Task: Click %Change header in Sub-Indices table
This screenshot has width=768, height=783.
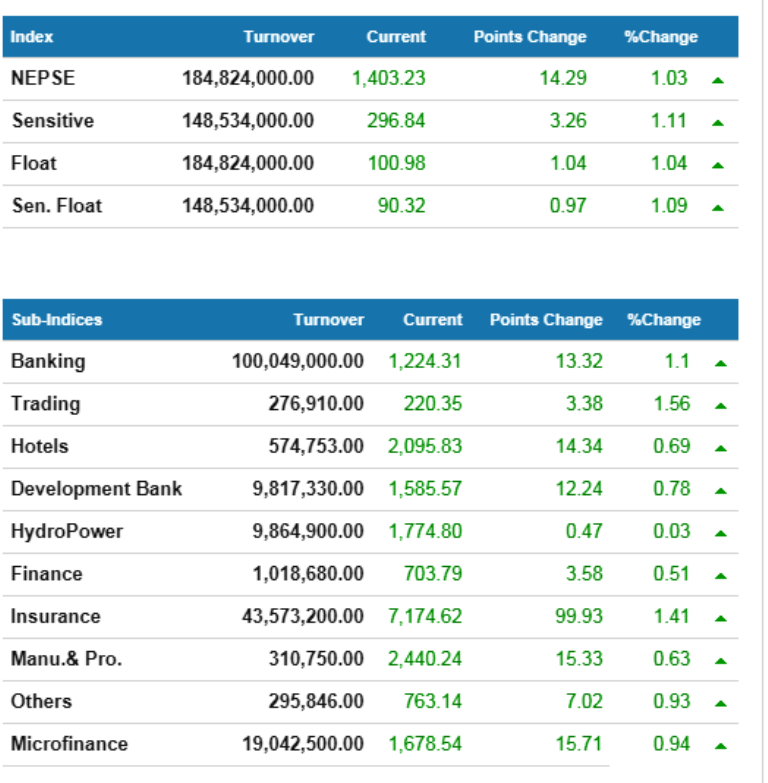Action: pos(664,320)
